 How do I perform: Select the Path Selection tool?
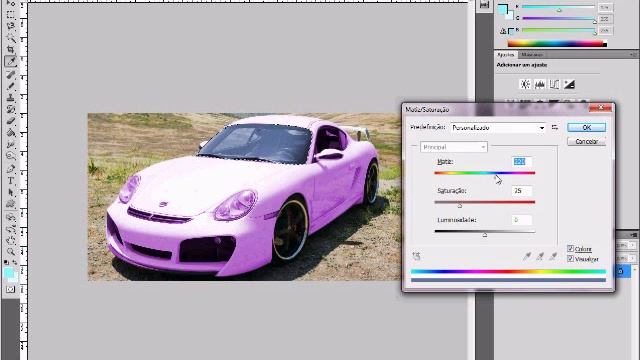[11, 192]
